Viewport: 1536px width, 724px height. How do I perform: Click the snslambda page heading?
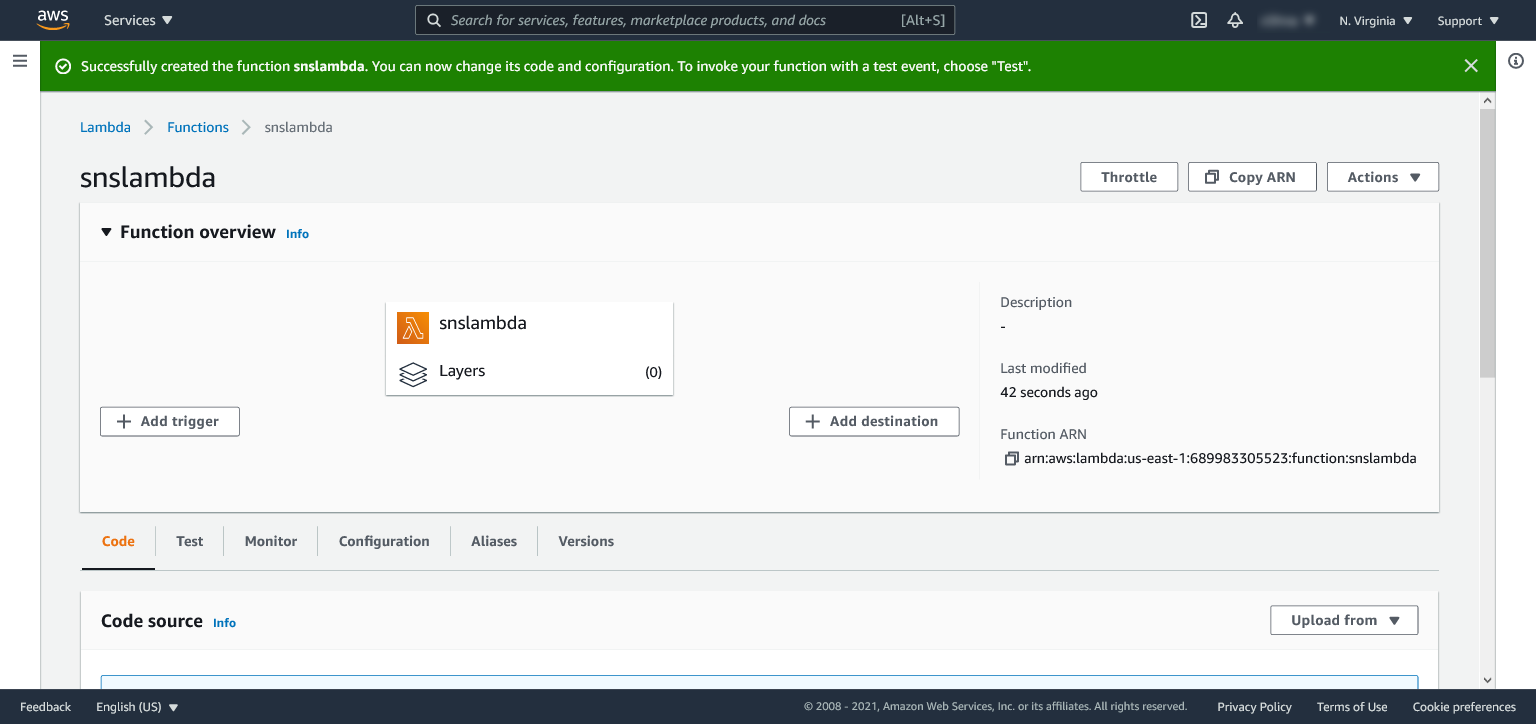[x=148, y=178]
